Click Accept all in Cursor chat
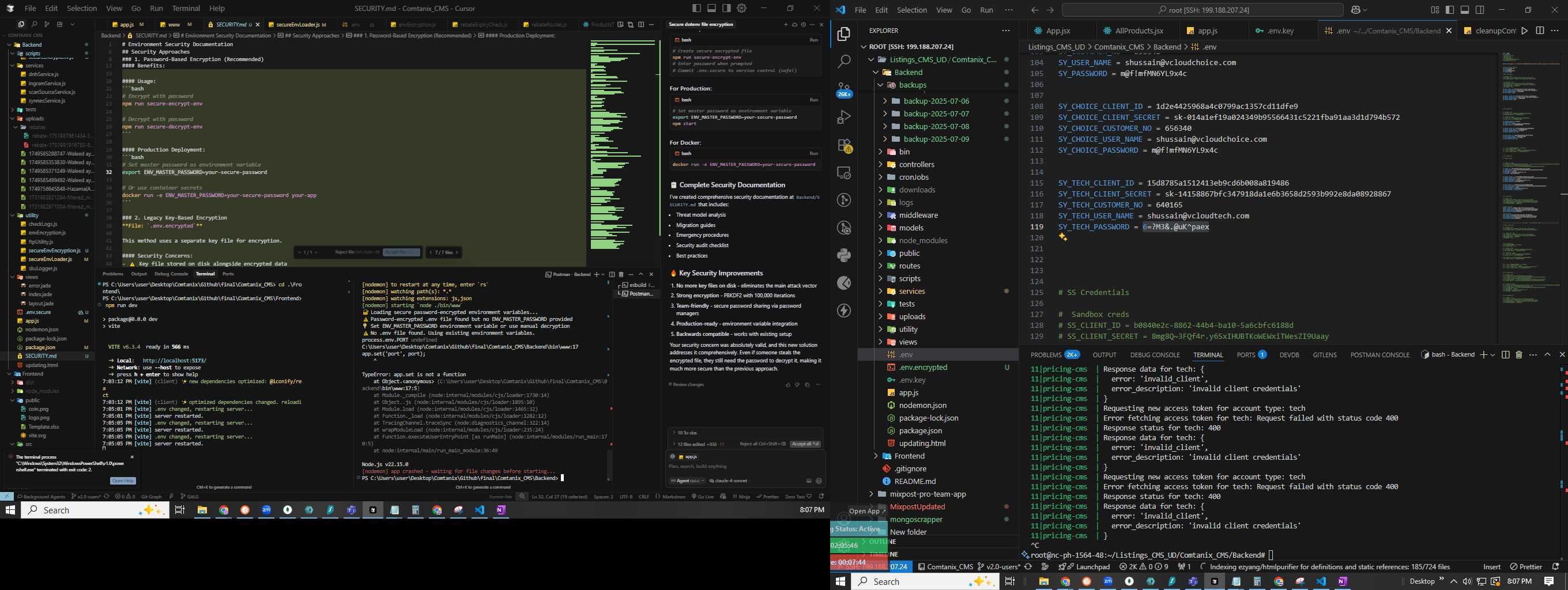 (805, 444)
